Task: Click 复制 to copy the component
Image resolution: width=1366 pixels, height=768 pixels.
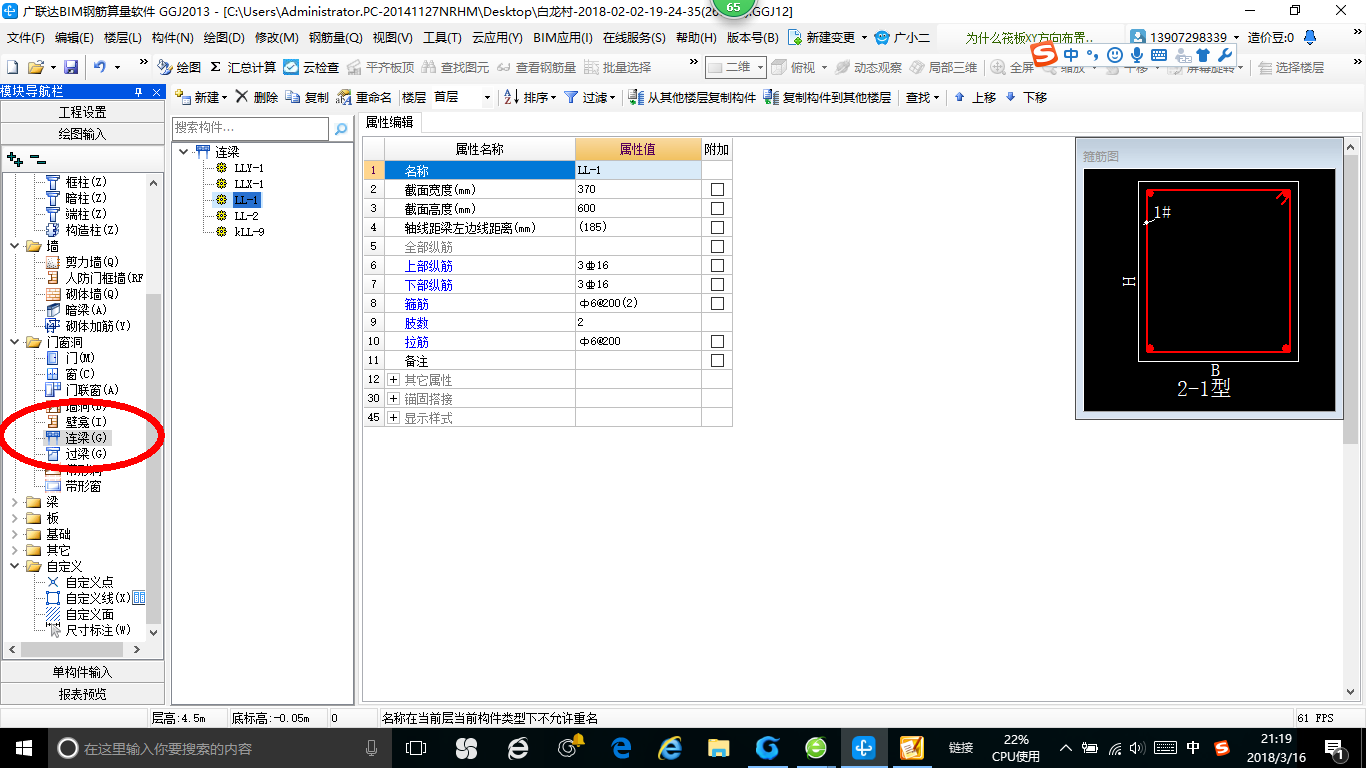Action: [x=307, y=97]
